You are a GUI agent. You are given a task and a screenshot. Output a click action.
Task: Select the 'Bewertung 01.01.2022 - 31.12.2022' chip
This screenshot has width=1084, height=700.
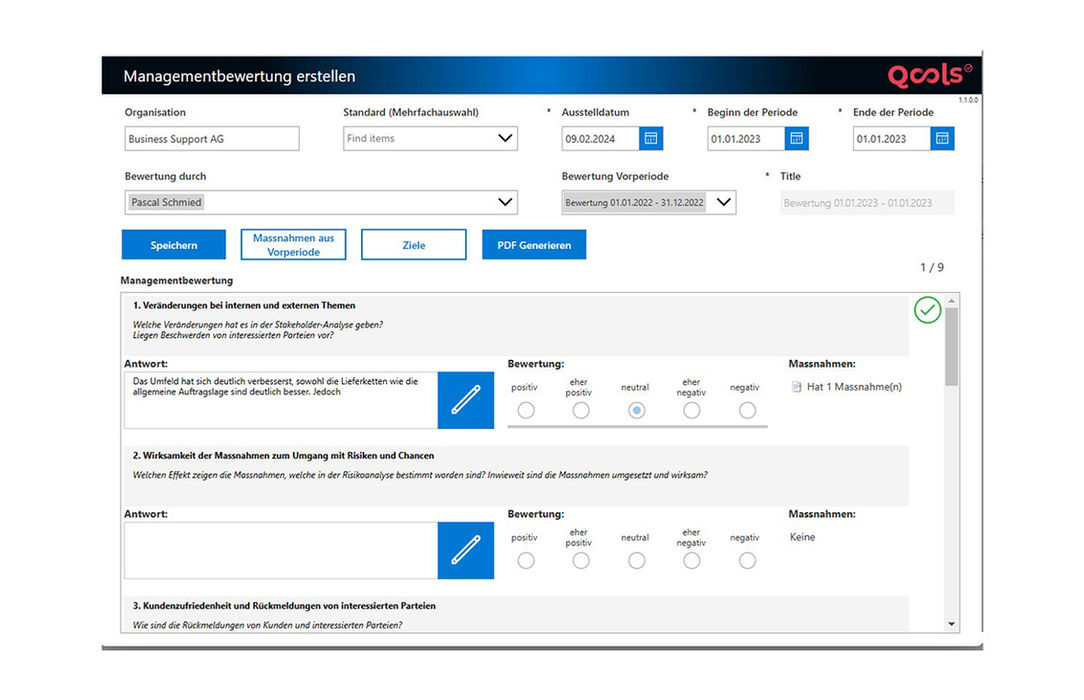tap(634, 202)
